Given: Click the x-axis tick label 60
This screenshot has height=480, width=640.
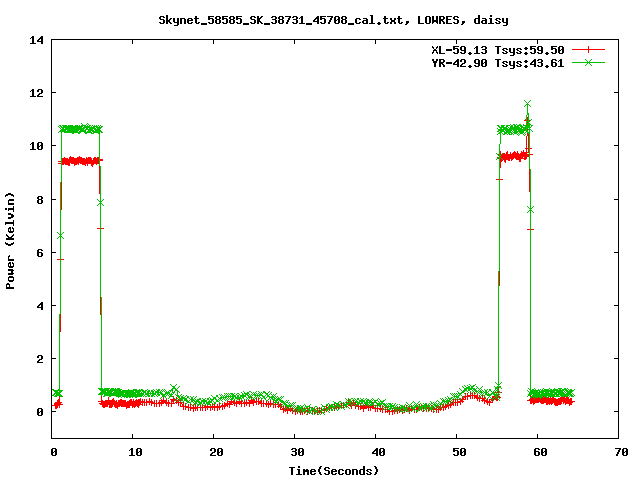Looking at the screenshot, I should (x=540, y=452).
